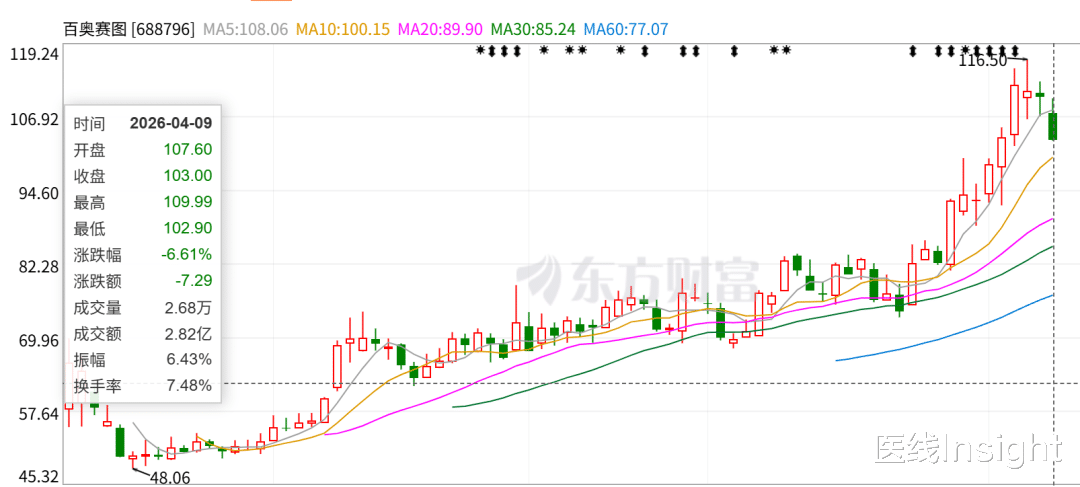Click the 涨跌额 value -7.29
The width and height of the screenshot is (1080, 487).
coord(193,281)
